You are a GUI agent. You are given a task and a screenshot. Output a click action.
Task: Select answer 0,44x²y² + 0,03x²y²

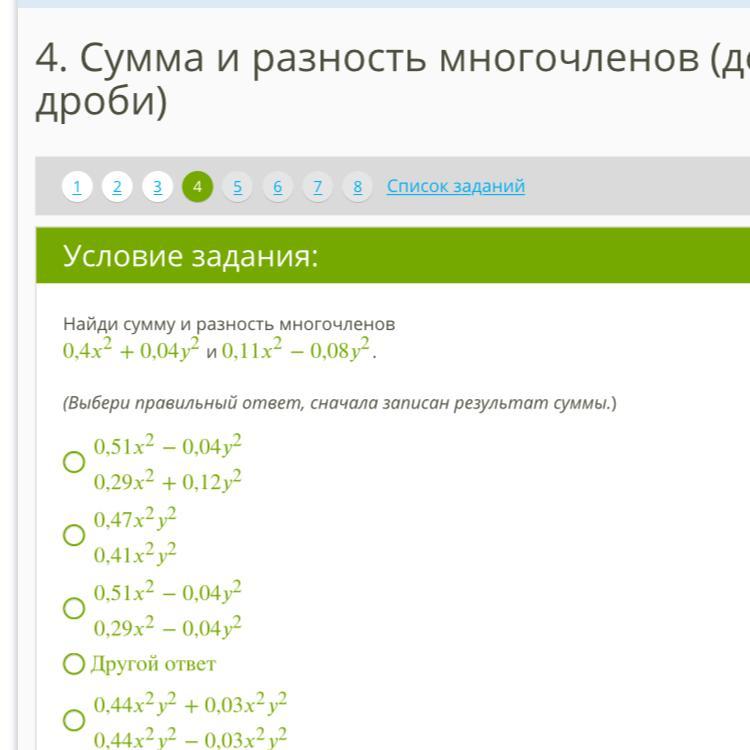[74, 720]
